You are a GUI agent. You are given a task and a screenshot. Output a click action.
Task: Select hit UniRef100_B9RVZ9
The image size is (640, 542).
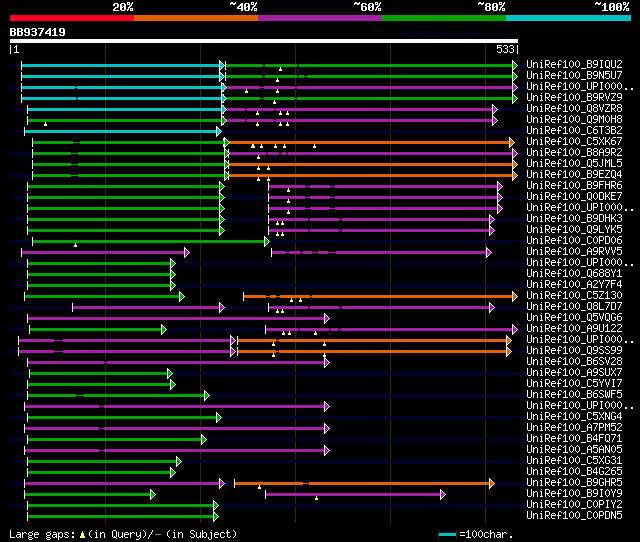[574, 98]
